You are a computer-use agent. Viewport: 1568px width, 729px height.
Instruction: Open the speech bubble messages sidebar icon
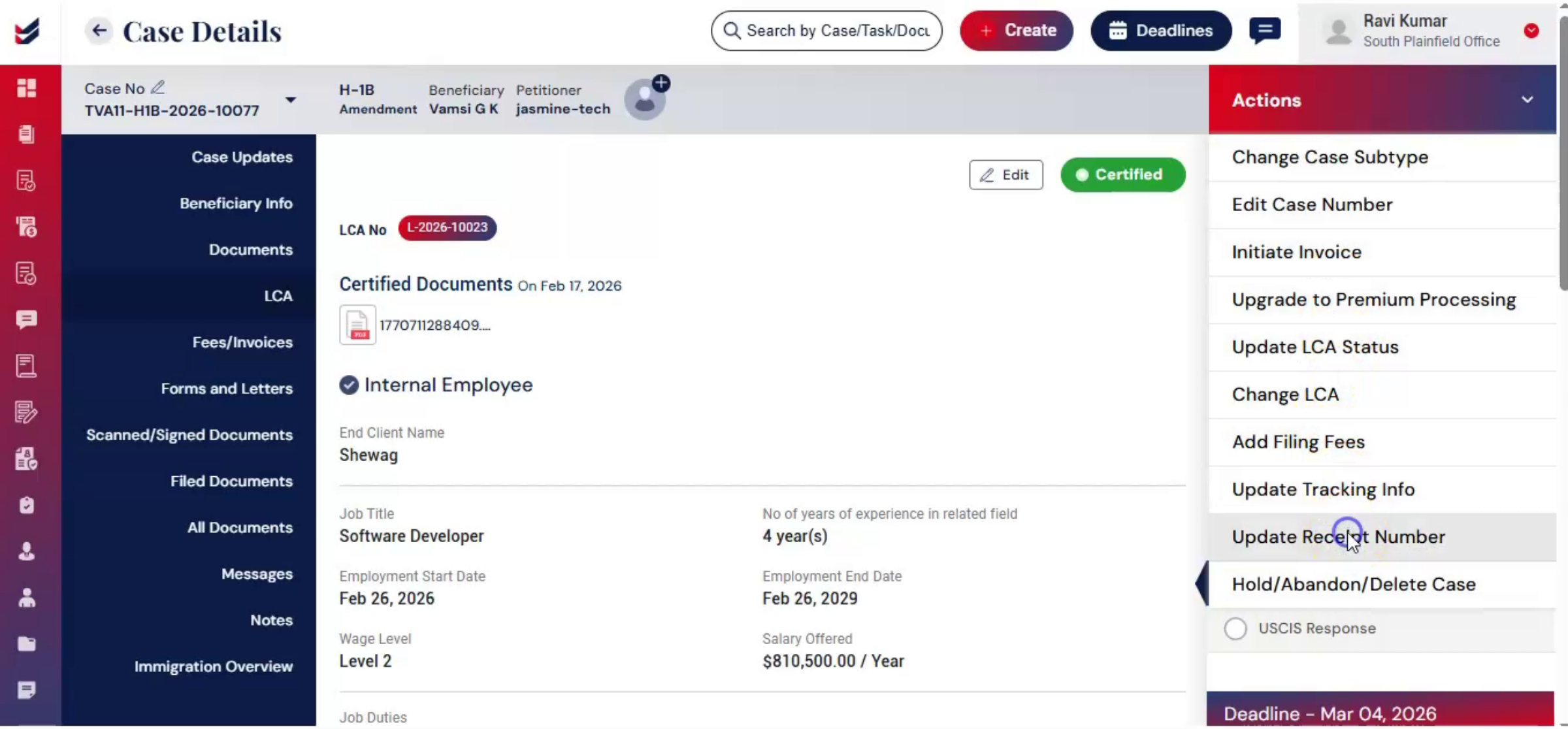(26, 319)
